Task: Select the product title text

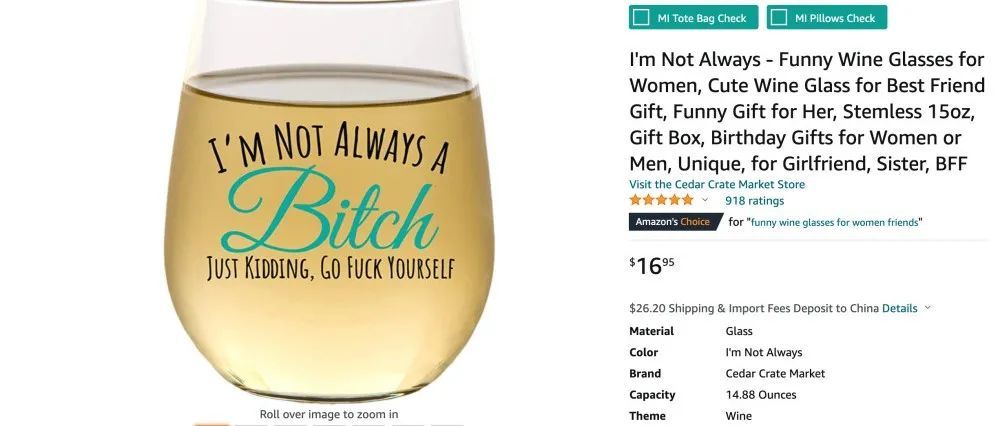Action: [x=807, y=112]
